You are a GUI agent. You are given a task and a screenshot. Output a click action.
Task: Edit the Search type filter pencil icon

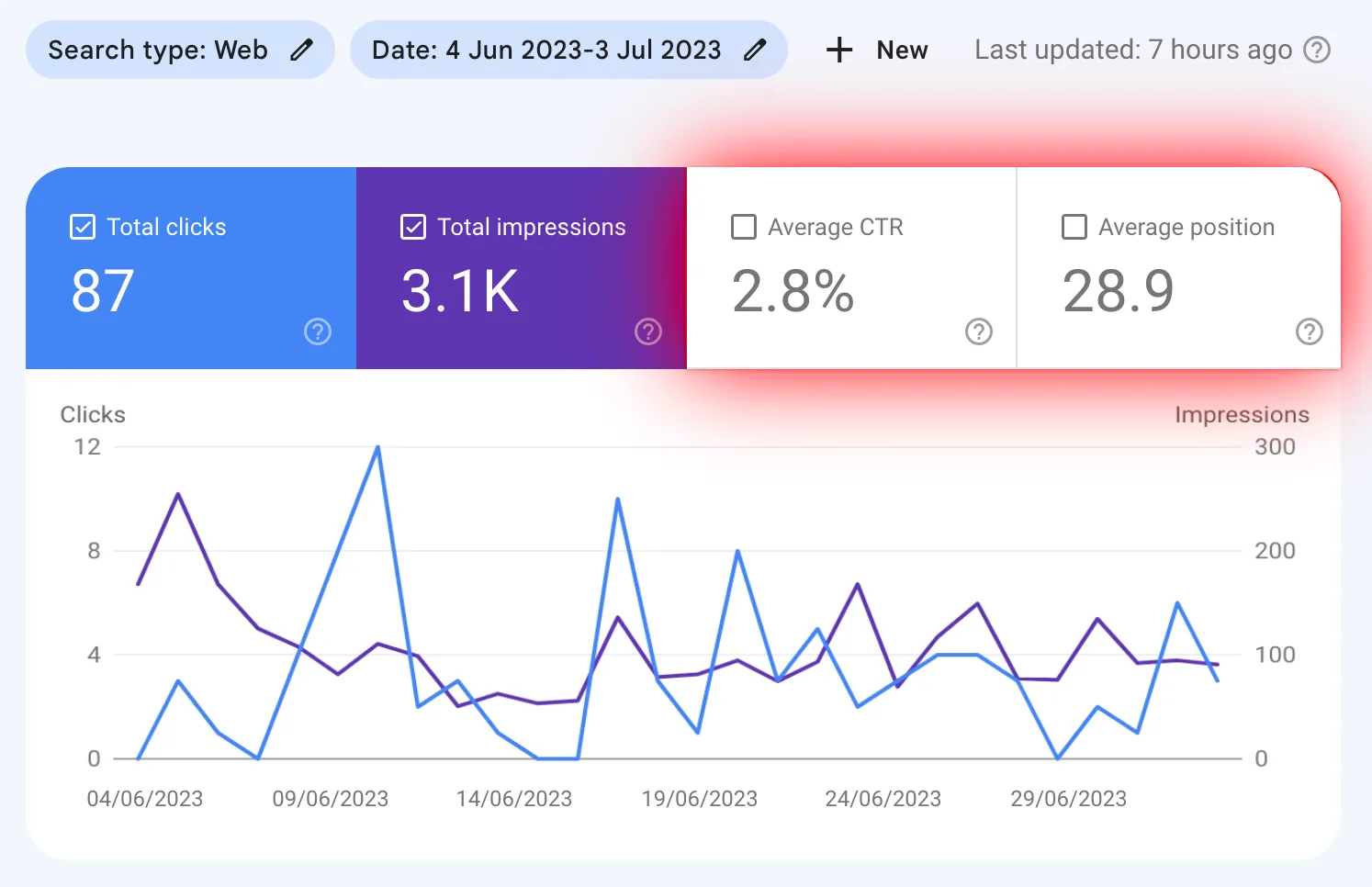[301, 50]
